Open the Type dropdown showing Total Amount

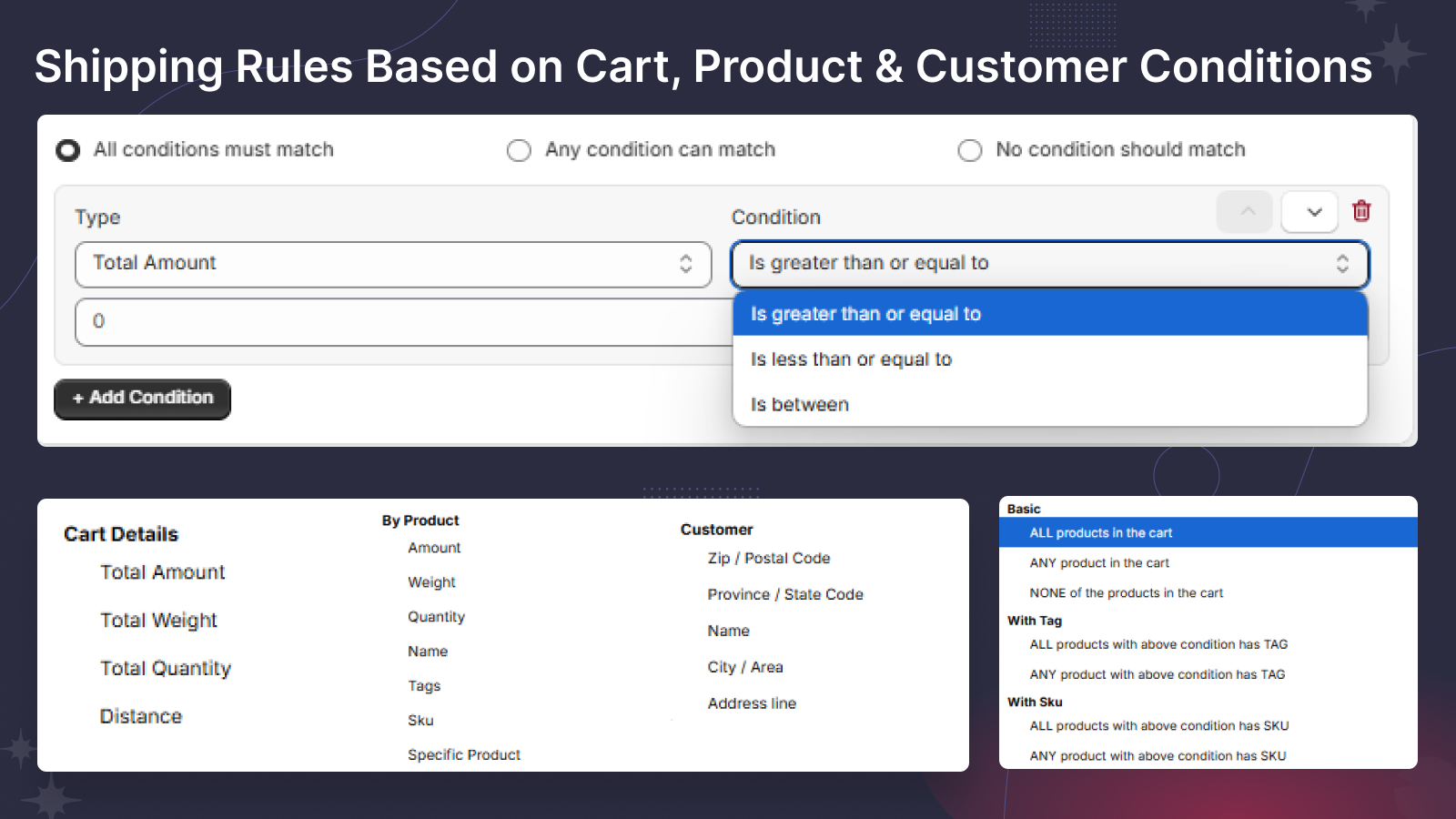click(393, 264)
